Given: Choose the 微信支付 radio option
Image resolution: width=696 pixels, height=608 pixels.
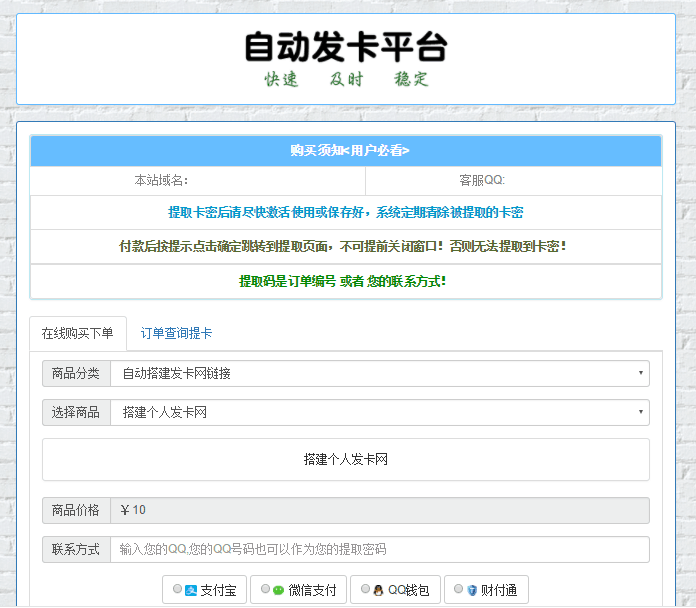Looking at the screenshot, I should [x=264, y=590].
